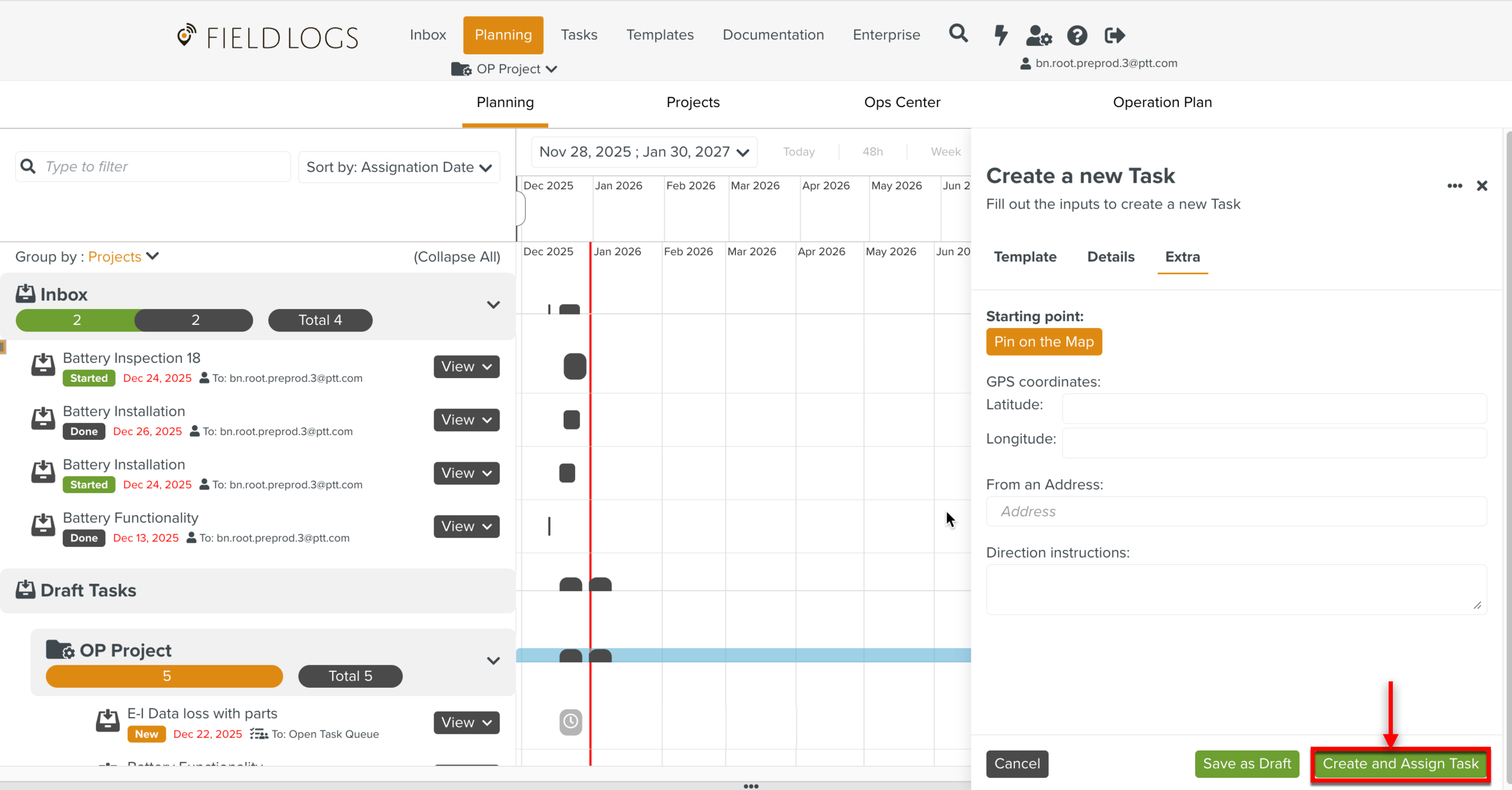This screenshot has width=1512, height=790.
Task: Open the Ops Center tab
Action: point(902,102)
